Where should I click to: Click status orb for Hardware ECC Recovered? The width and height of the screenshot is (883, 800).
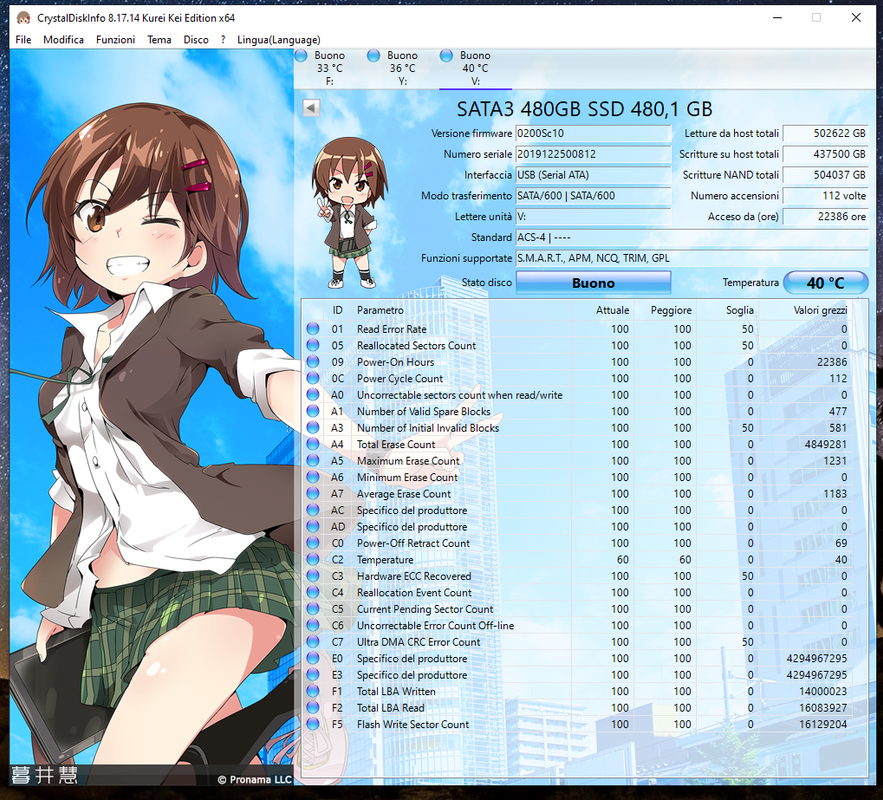pyautogui.click(x=313, y=576)
